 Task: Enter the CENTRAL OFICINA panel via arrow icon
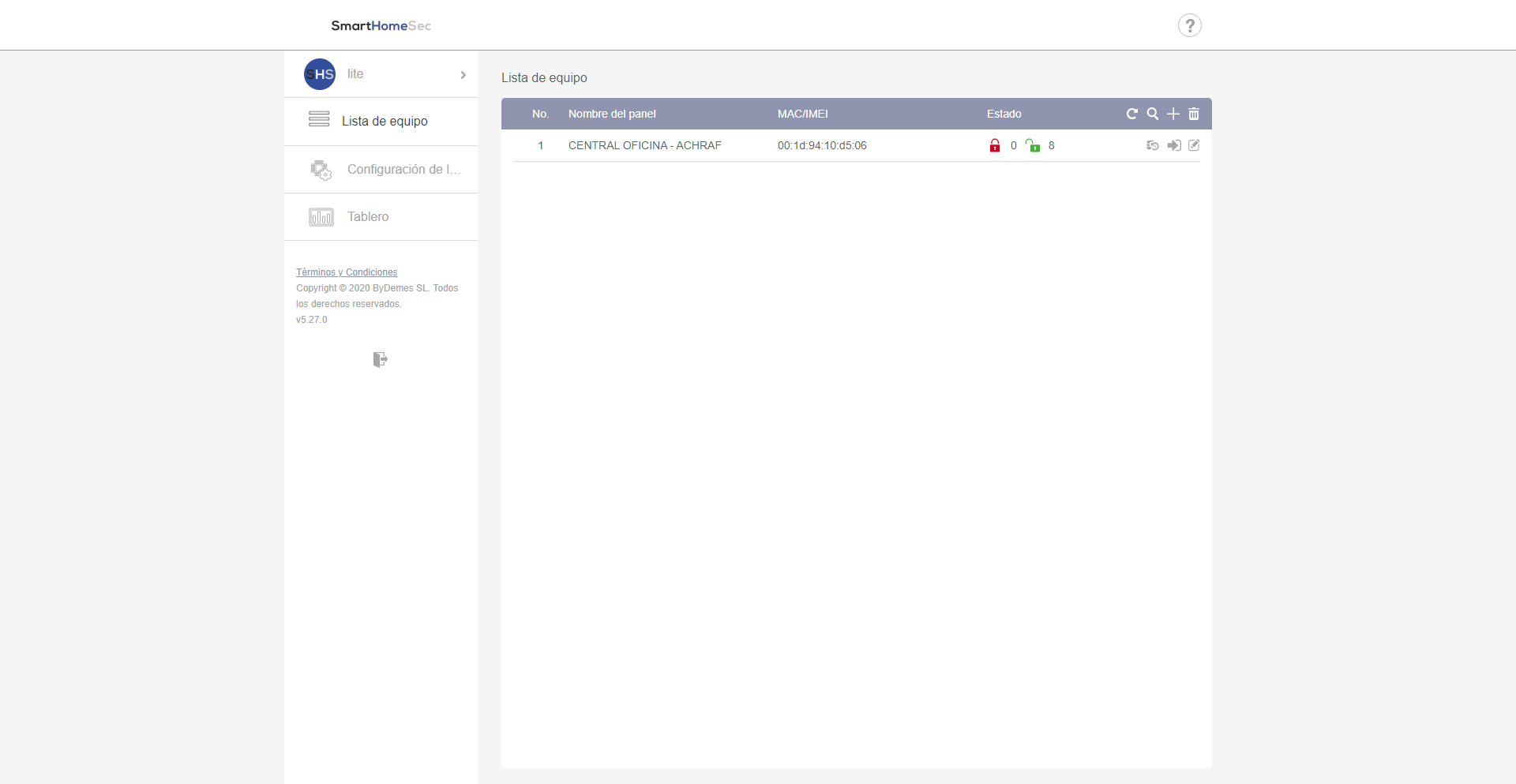tap(1174, 145)
